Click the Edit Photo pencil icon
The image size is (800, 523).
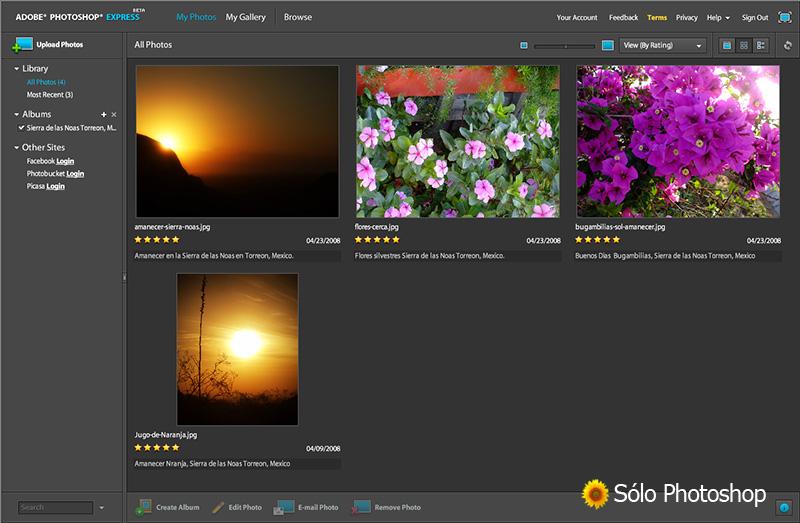[x=218, y=507]
